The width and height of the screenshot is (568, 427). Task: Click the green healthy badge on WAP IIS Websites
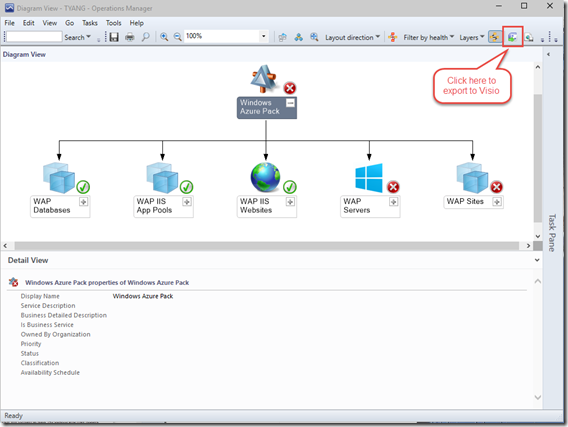[x=290, y=187]
